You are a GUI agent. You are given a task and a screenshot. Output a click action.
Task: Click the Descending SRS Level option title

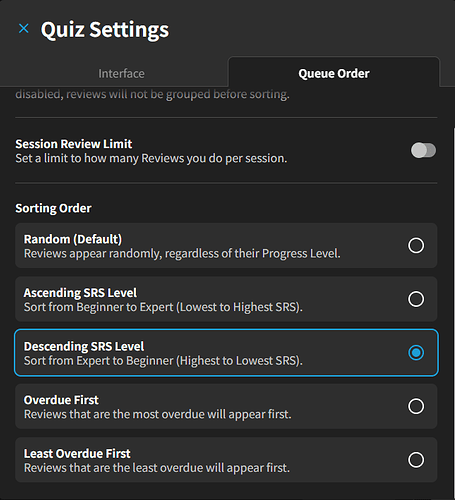84,346
